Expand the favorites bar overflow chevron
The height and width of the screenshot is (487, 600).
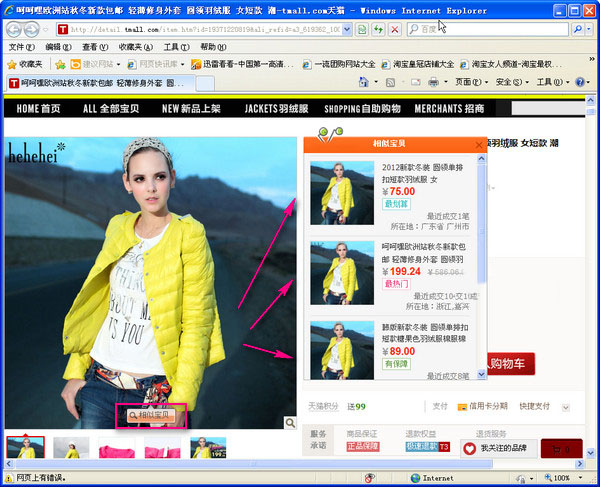coord(592,59)
